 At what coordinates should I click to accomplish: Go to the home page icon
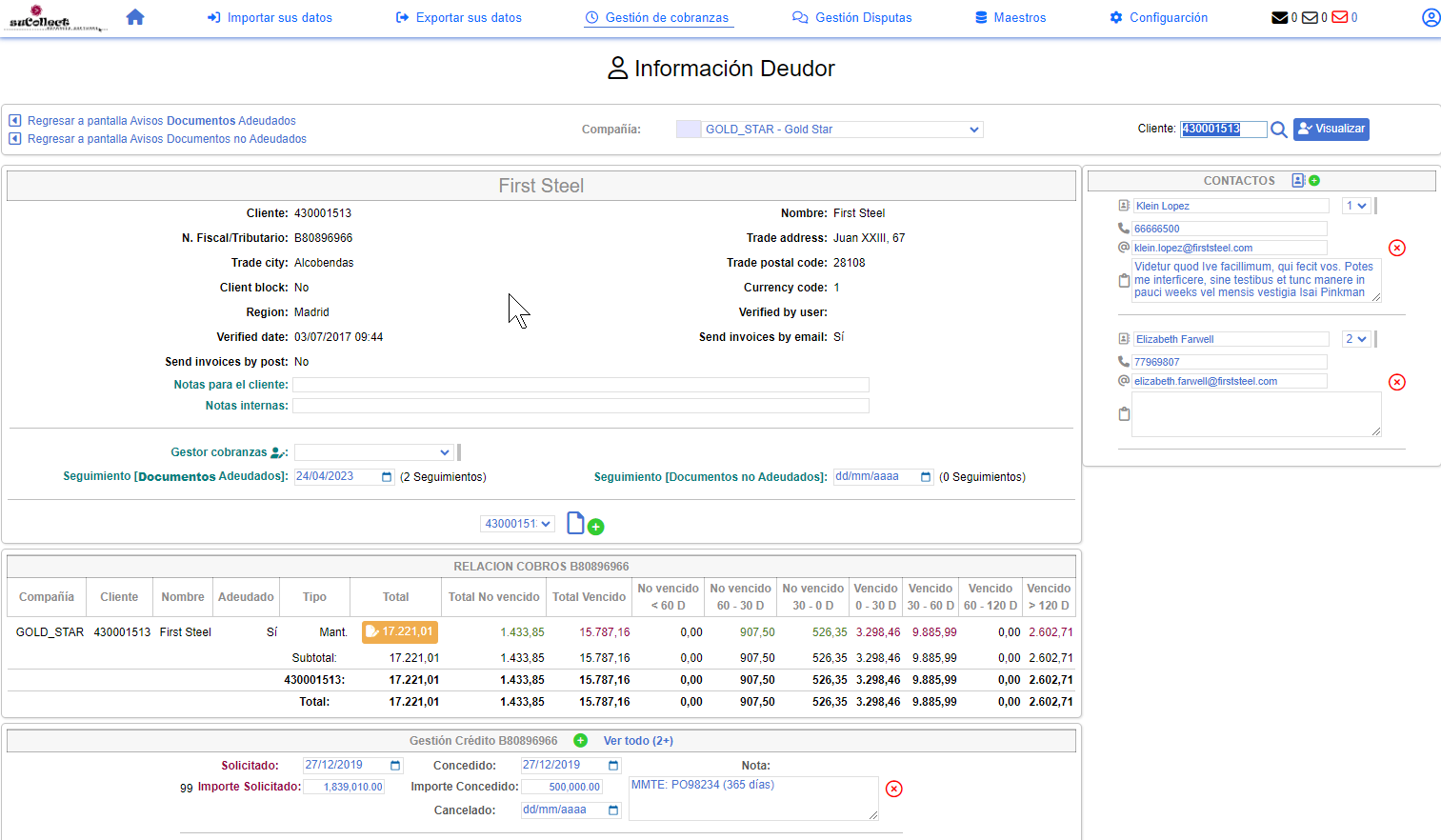(x=135, y=17)
